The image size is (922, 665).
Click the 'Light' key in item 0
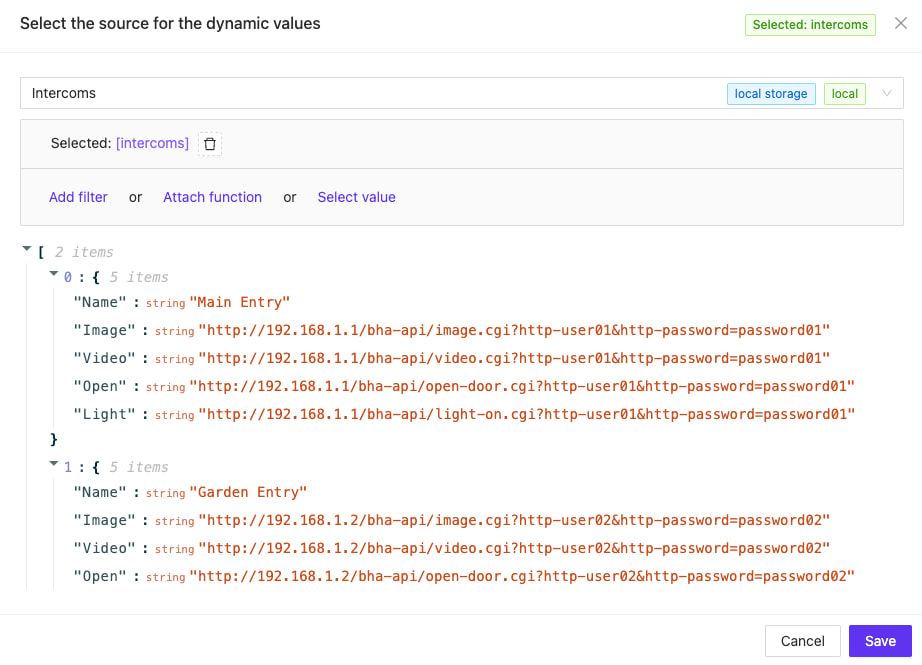click(102, 414)
